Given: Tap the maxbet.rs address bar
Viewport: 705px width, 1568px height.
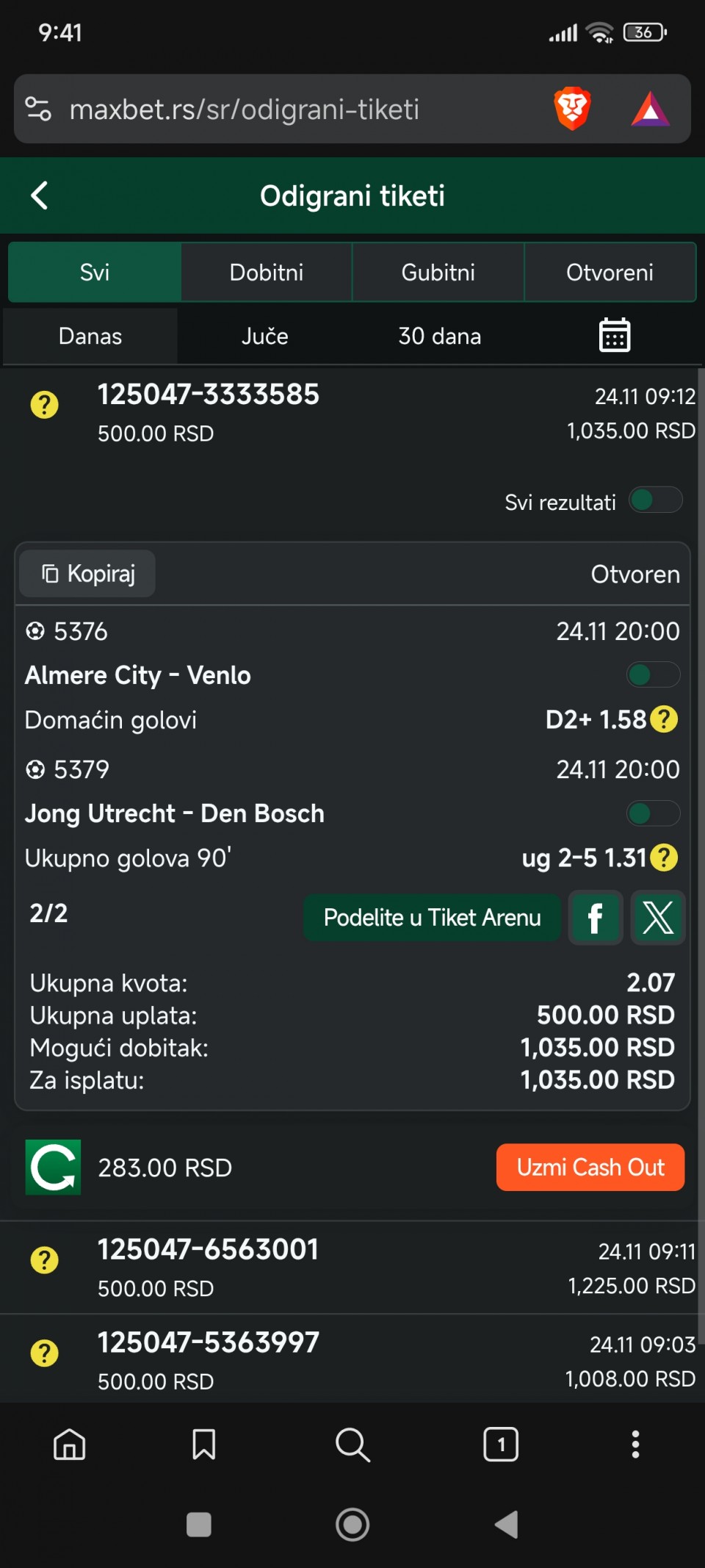Looking at the screenshot, I should (279, 109).
